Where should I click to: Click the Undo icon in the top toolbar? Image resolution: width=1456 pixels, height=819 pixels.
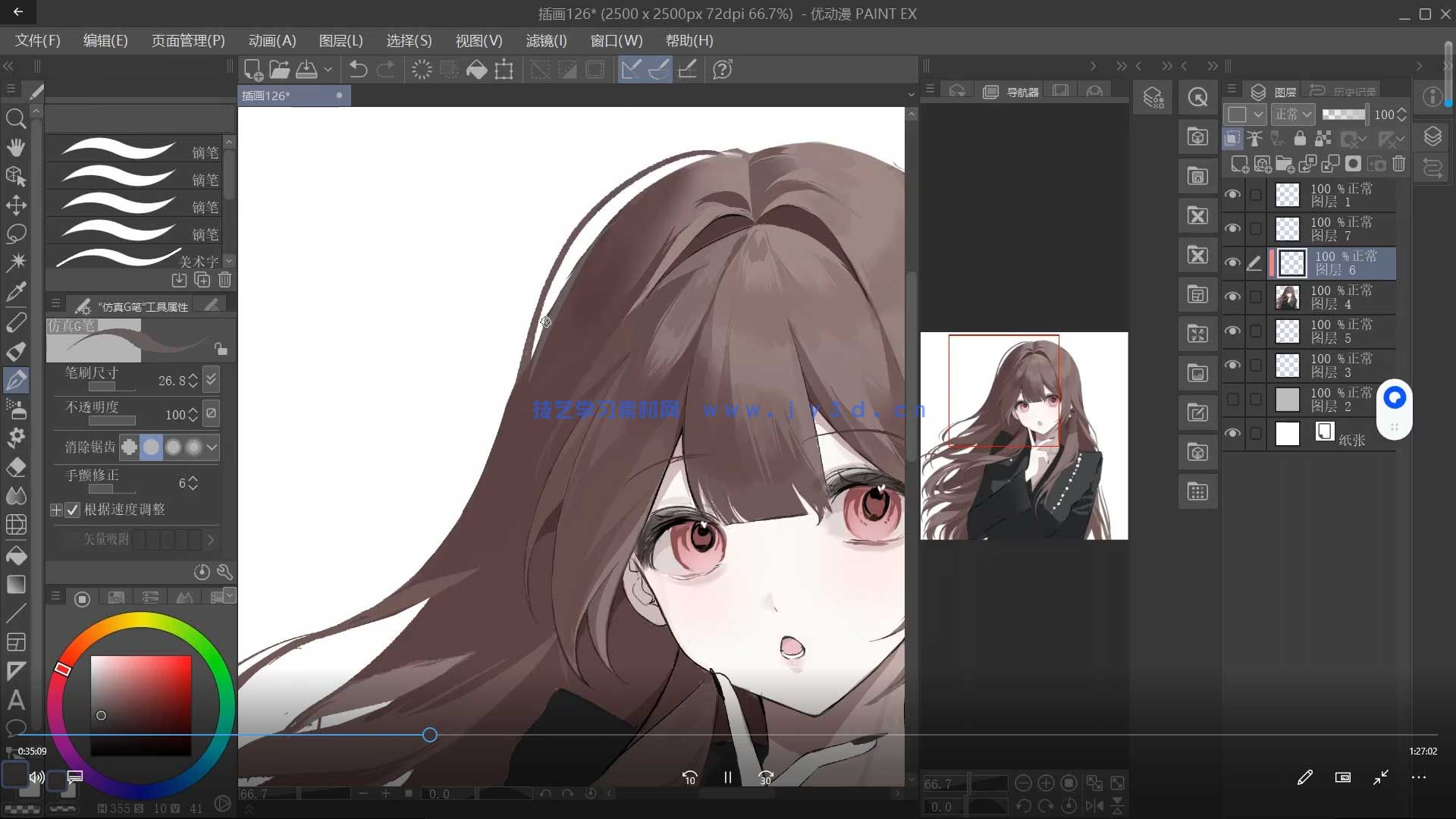pos(358,69)
